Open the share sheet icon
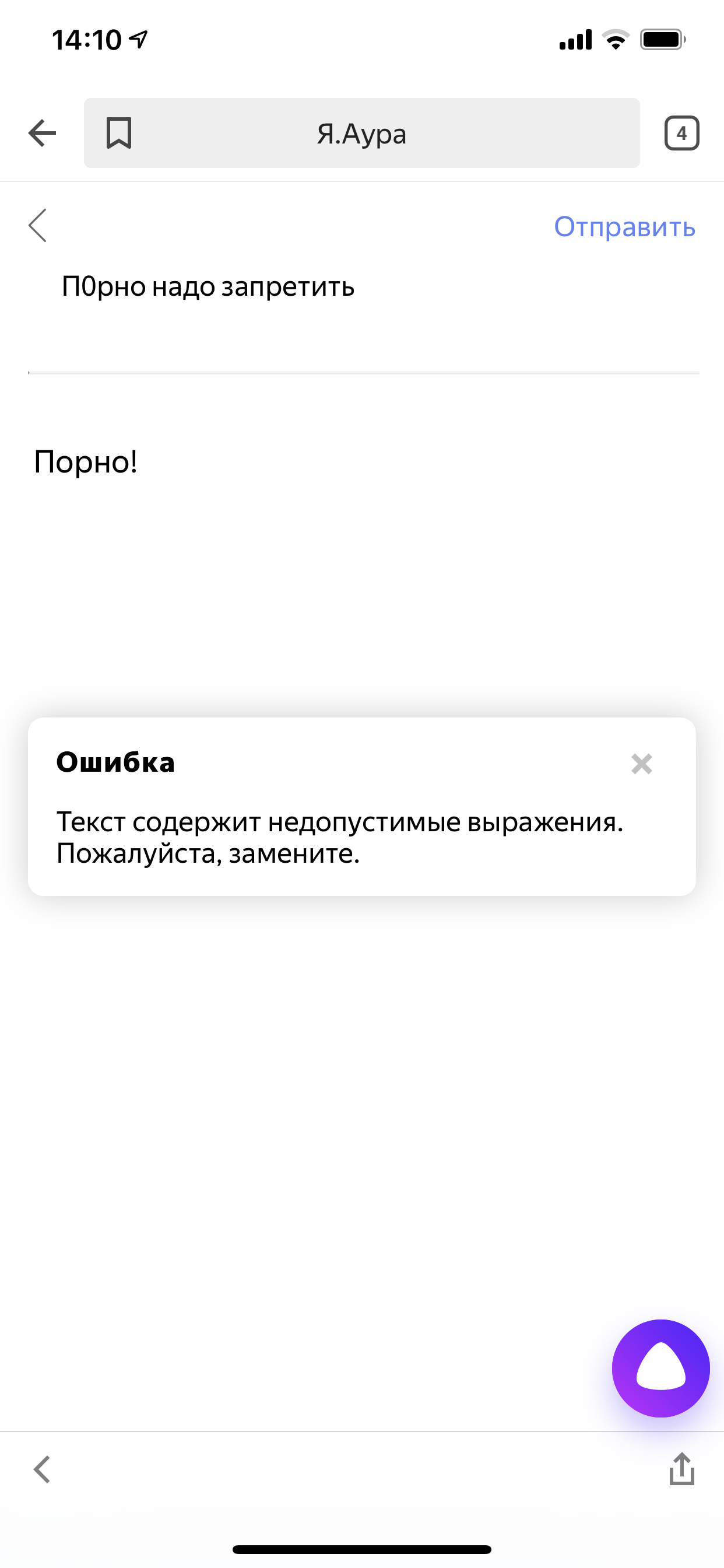The image size is (724, 1568). 681,1469
